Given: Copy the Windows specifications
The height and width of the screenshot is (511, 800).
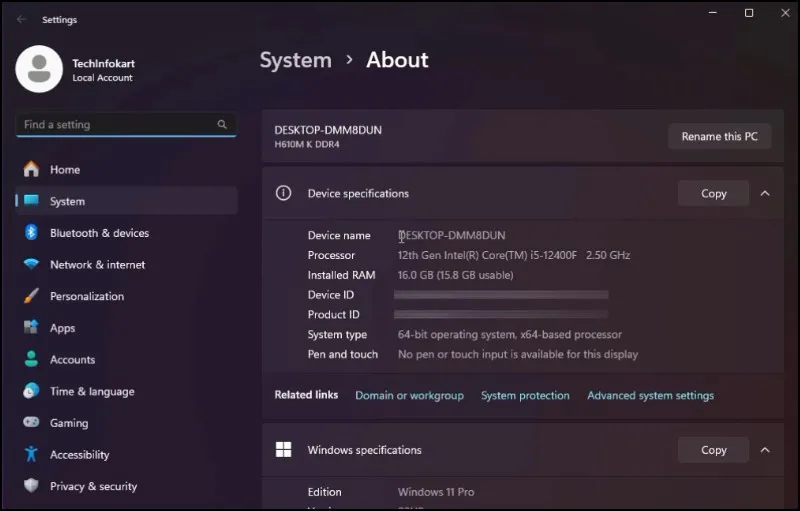Looking at the screenshot, I should pyautogui.click(x=713, y=450).
